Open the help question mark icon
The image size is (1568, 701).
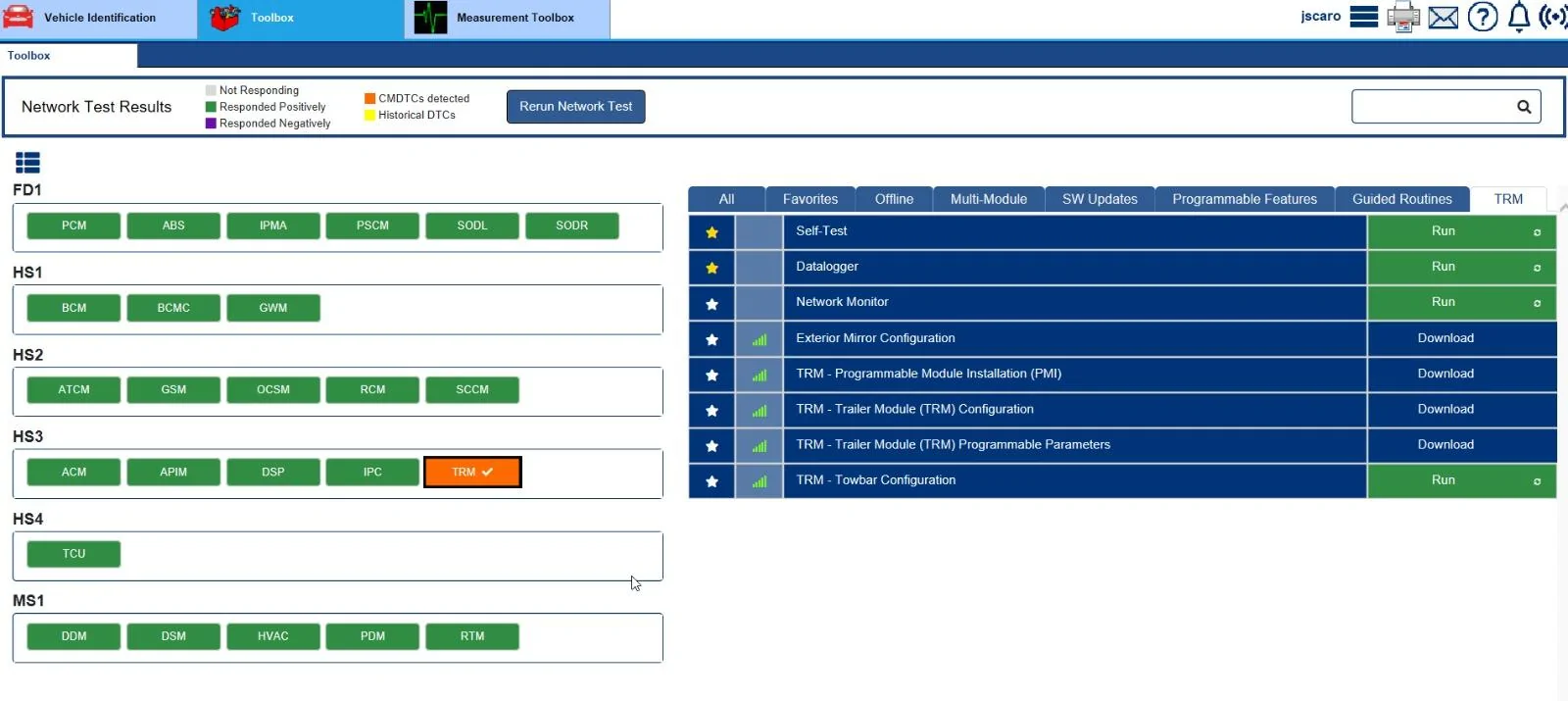coord(1483,17)
